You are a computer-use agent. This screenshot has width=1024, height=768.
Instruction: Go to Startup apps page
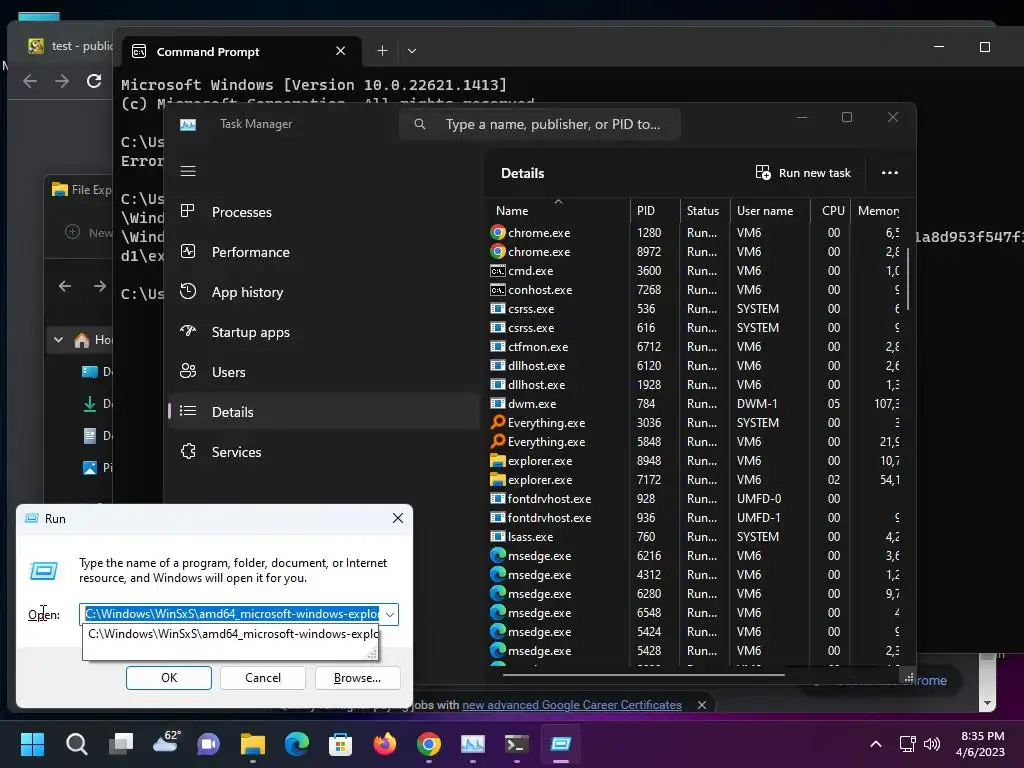click(x=323, y=332)
